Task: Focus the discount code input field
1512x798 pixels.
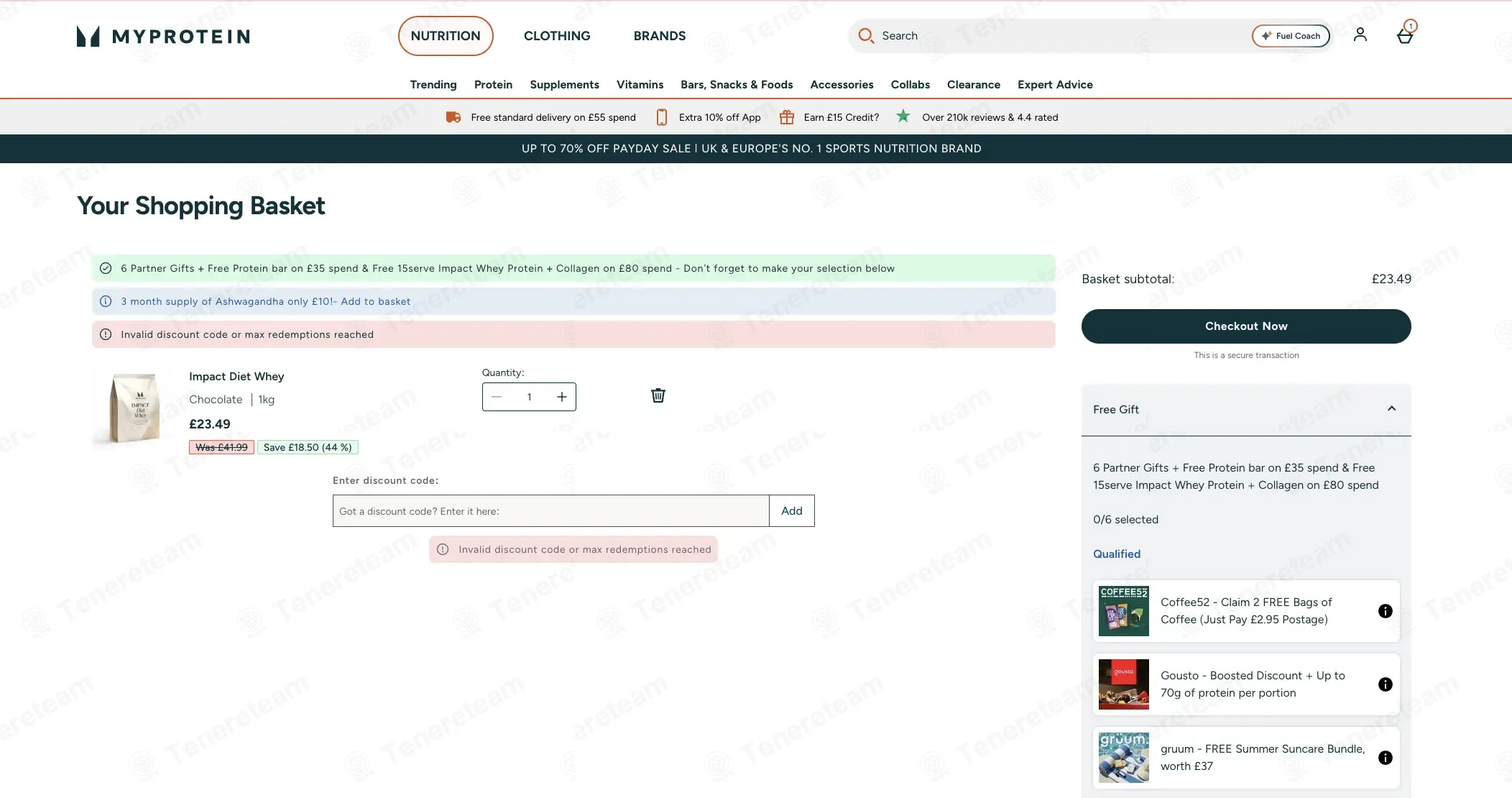Action: tap(551, 511)
